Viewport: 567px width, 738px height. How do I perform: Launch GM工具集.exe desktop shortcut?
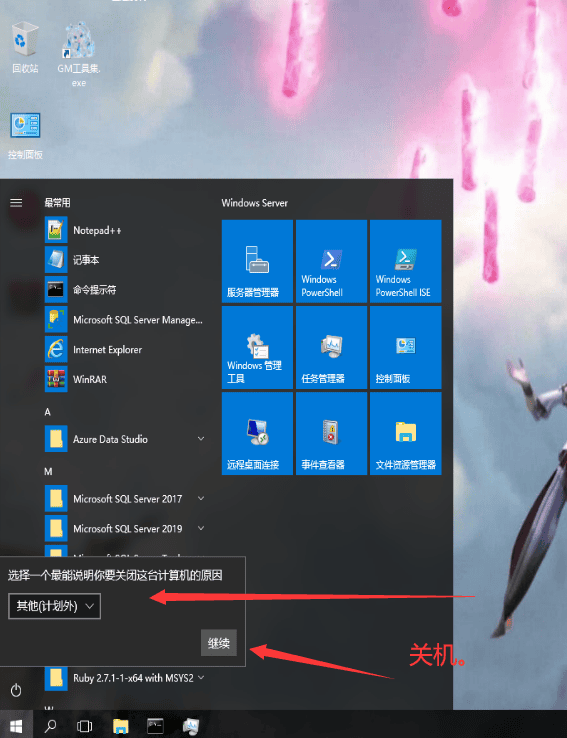click(79, 54)
